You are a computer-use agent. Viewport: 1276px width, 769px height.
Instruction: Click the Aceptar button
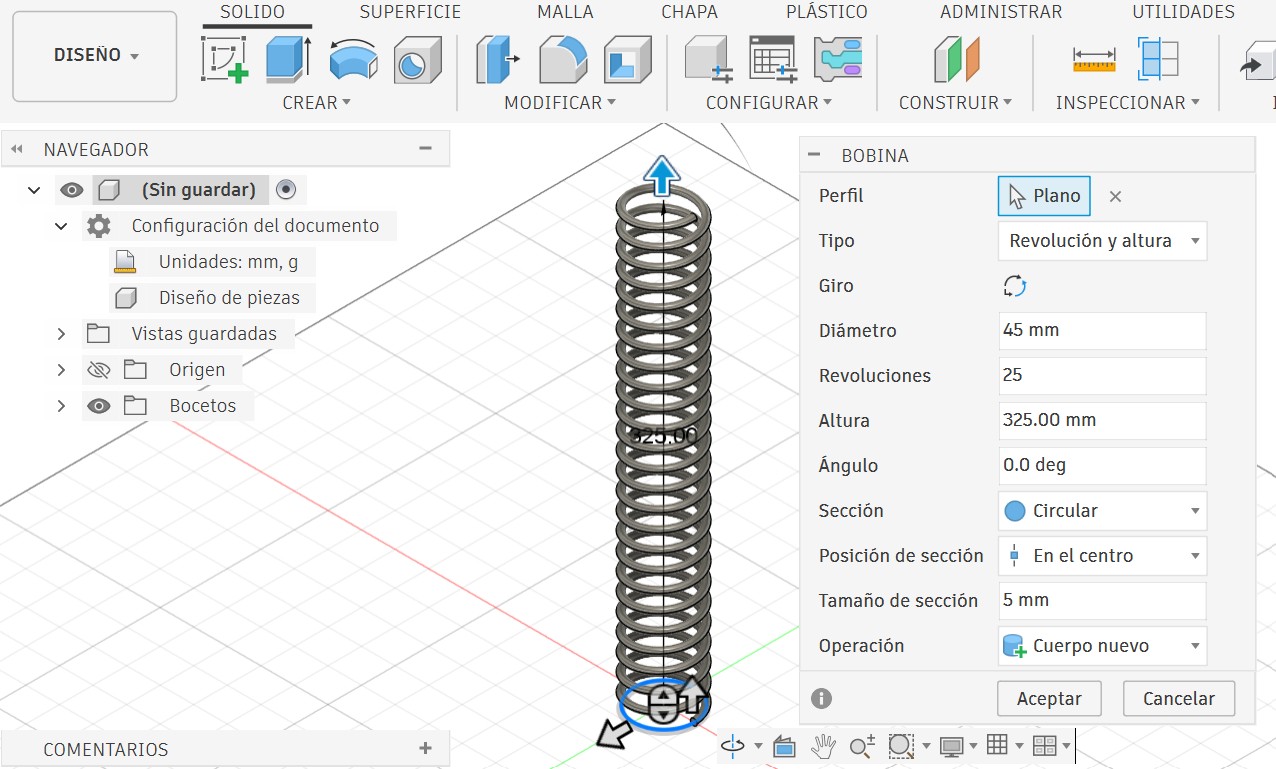point(1049,699)
